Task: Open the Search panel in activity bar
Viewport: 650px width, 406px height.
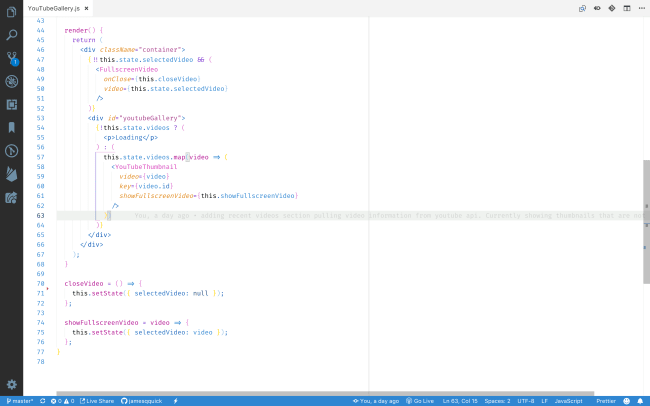Action: coord(11,35)
